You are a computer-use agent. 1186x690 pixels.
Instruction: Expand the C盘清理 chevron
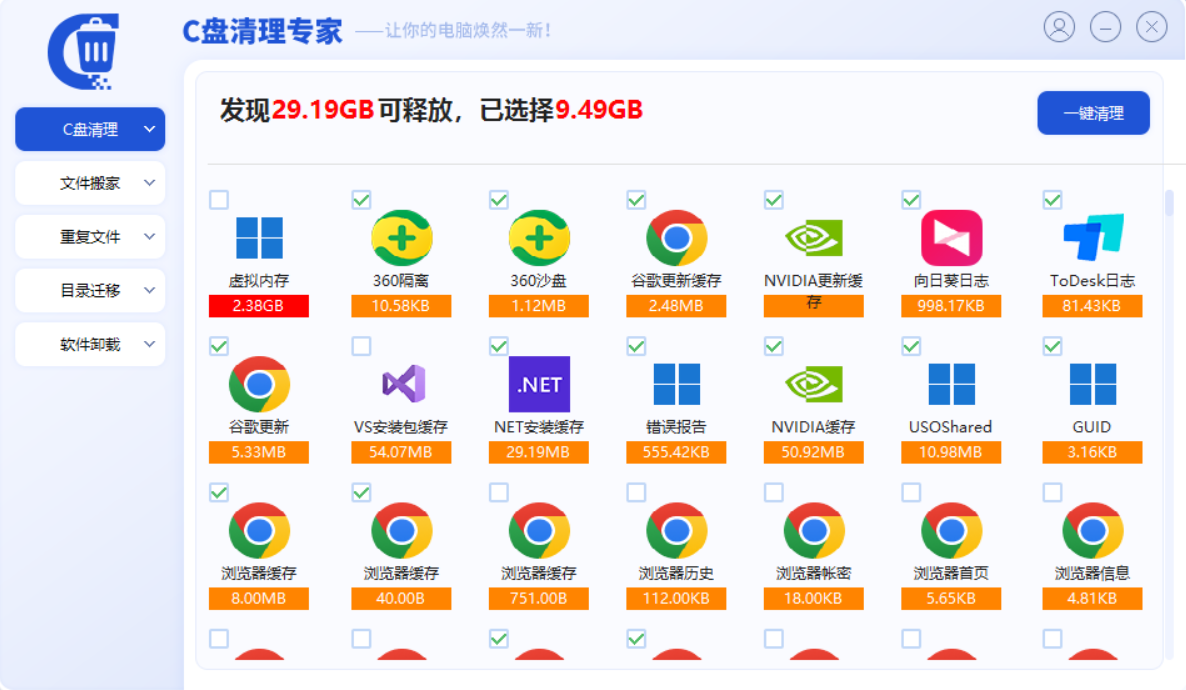[150, 129]
